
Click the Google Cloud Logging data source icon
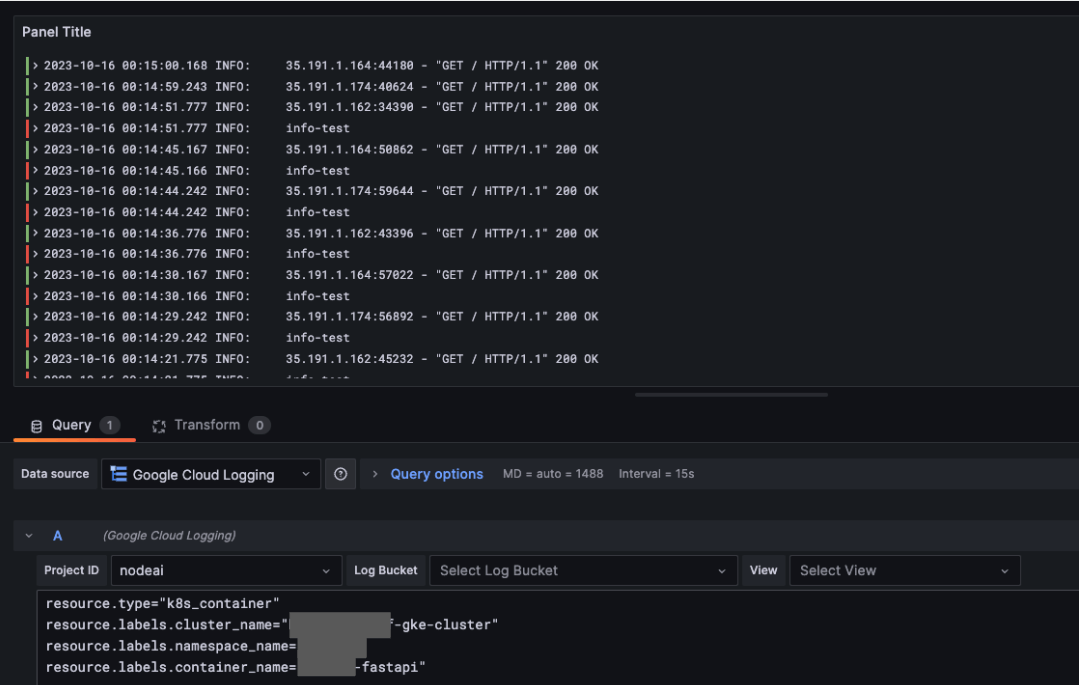point(119,474)
